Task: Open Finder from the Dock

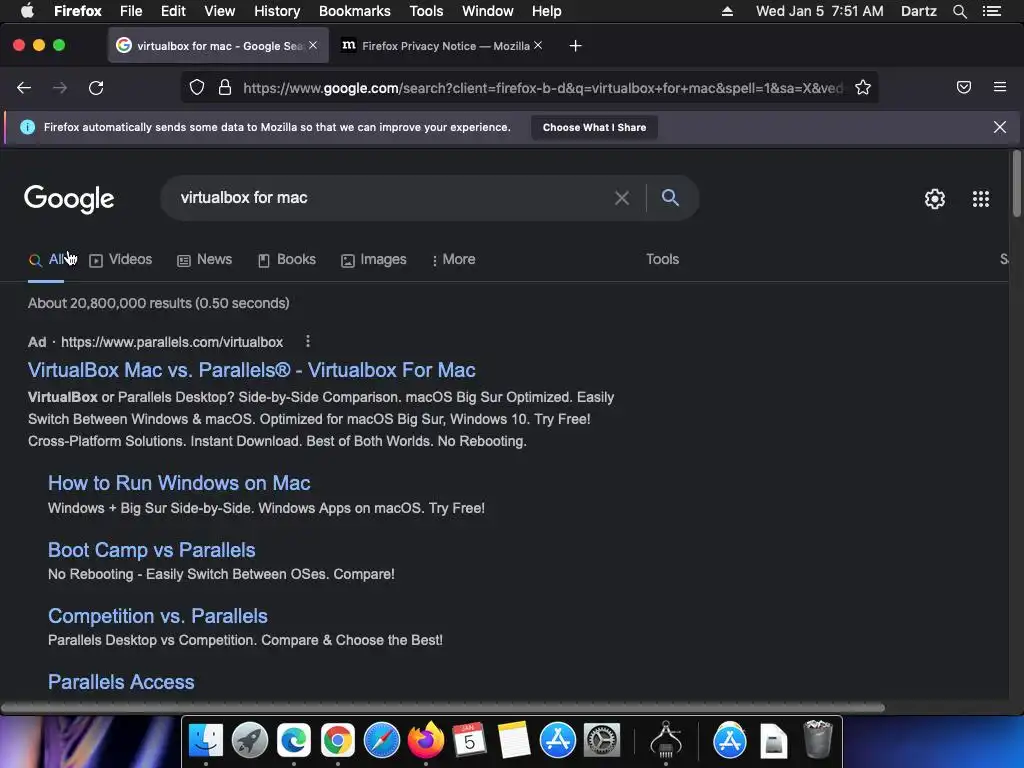Action: tap(206, 740)
